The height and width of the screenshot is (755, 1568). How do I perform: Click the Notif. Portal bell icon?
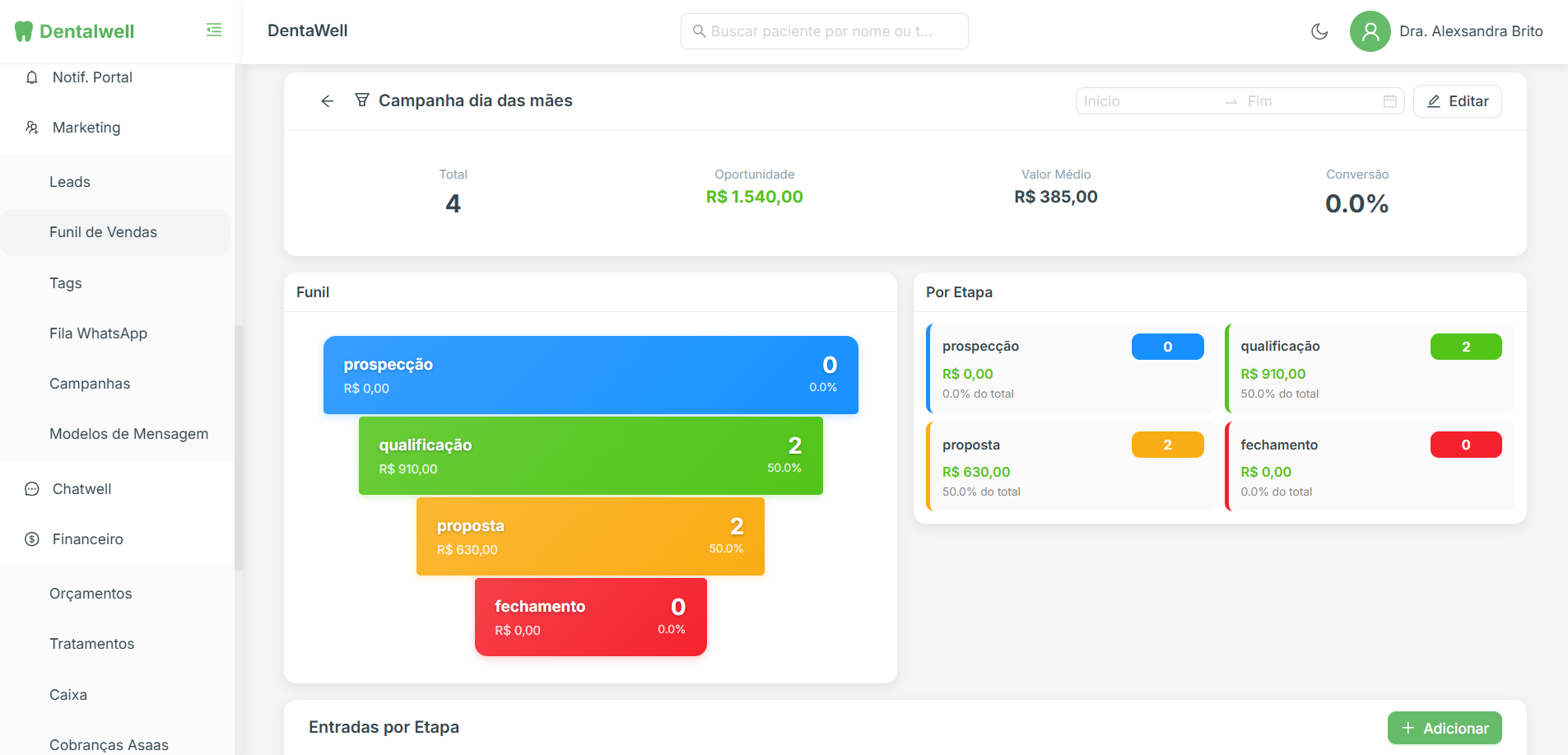(32, 77)
